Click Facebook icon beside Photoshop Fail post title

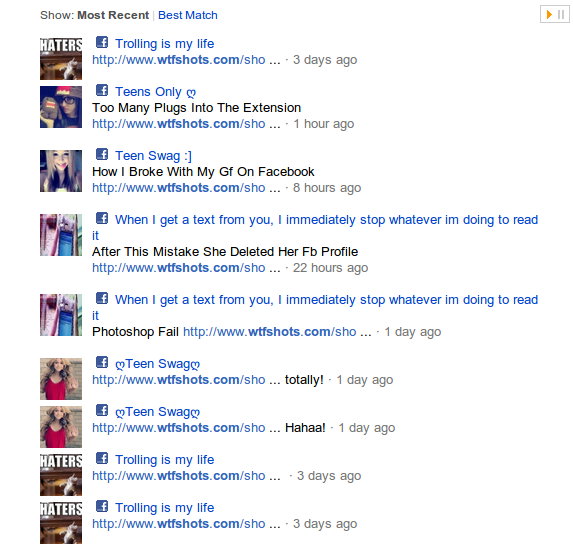tap(102, 298)
